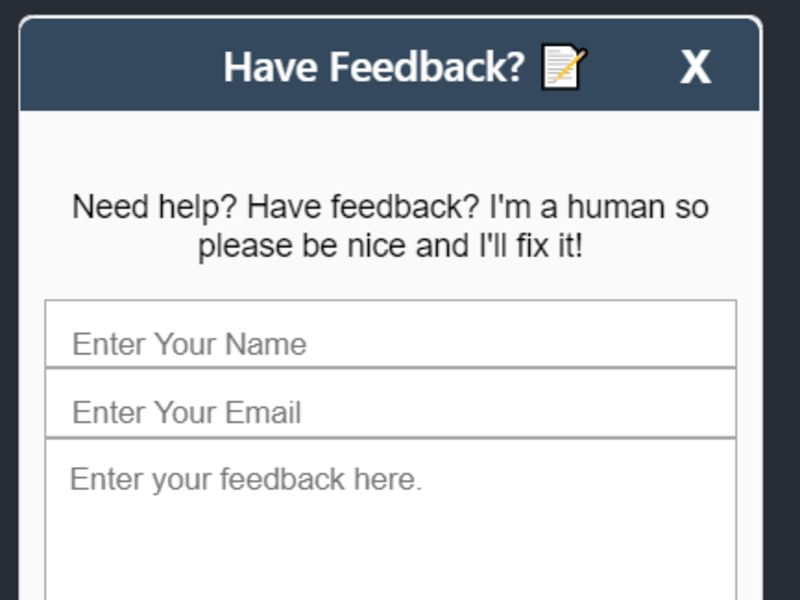Click white space above the help text

point(390,150)
